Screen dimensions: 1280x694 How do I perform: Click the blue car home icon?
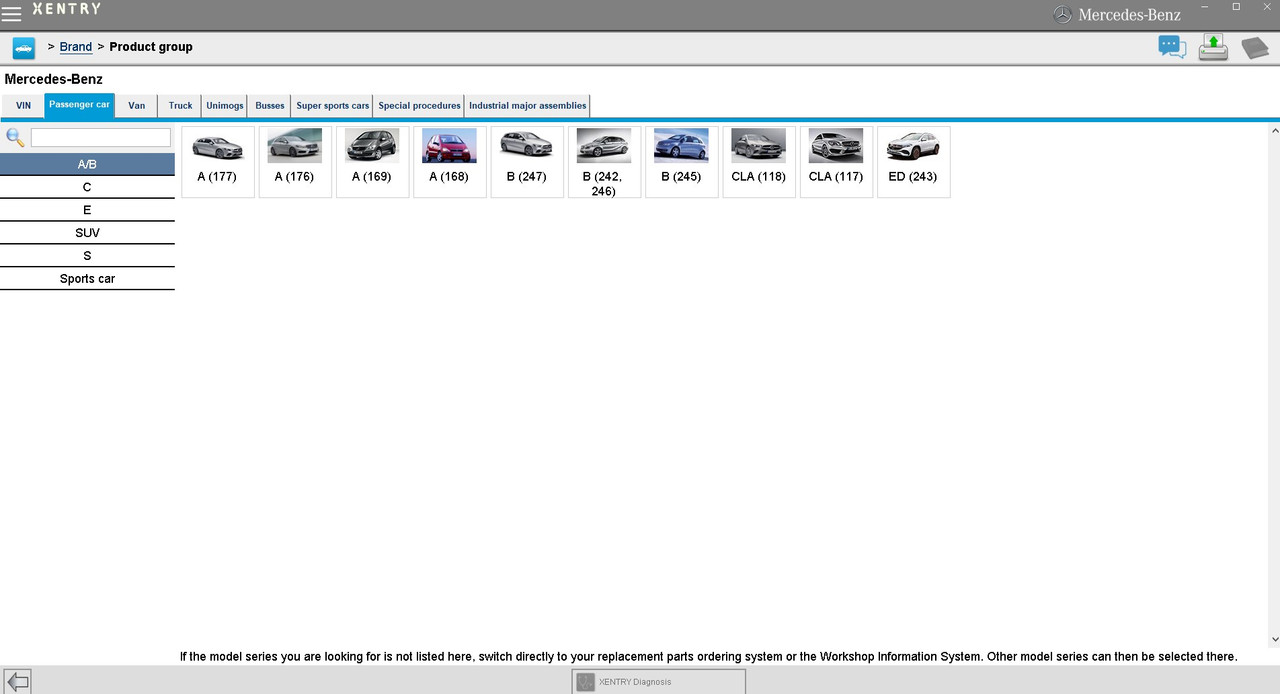[23, 48]
